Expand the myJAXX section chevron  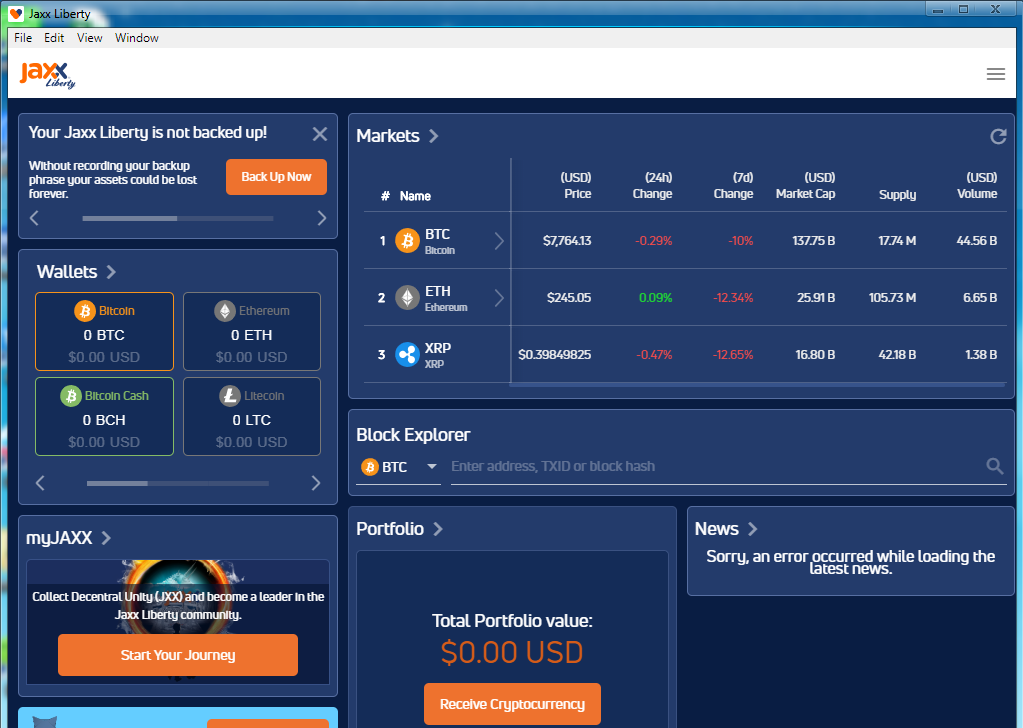[x=106, y=538]
